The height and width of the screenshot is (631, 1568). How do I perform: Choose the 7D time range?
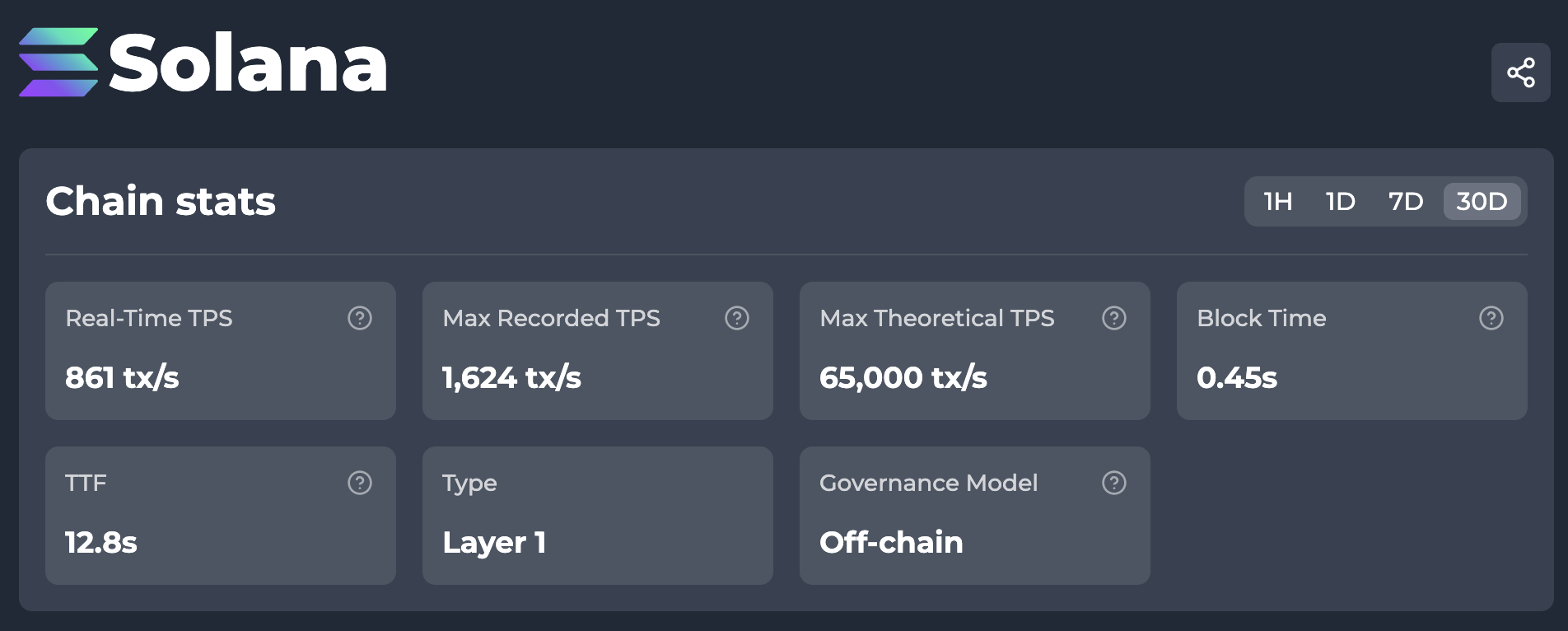(1406, 201)
